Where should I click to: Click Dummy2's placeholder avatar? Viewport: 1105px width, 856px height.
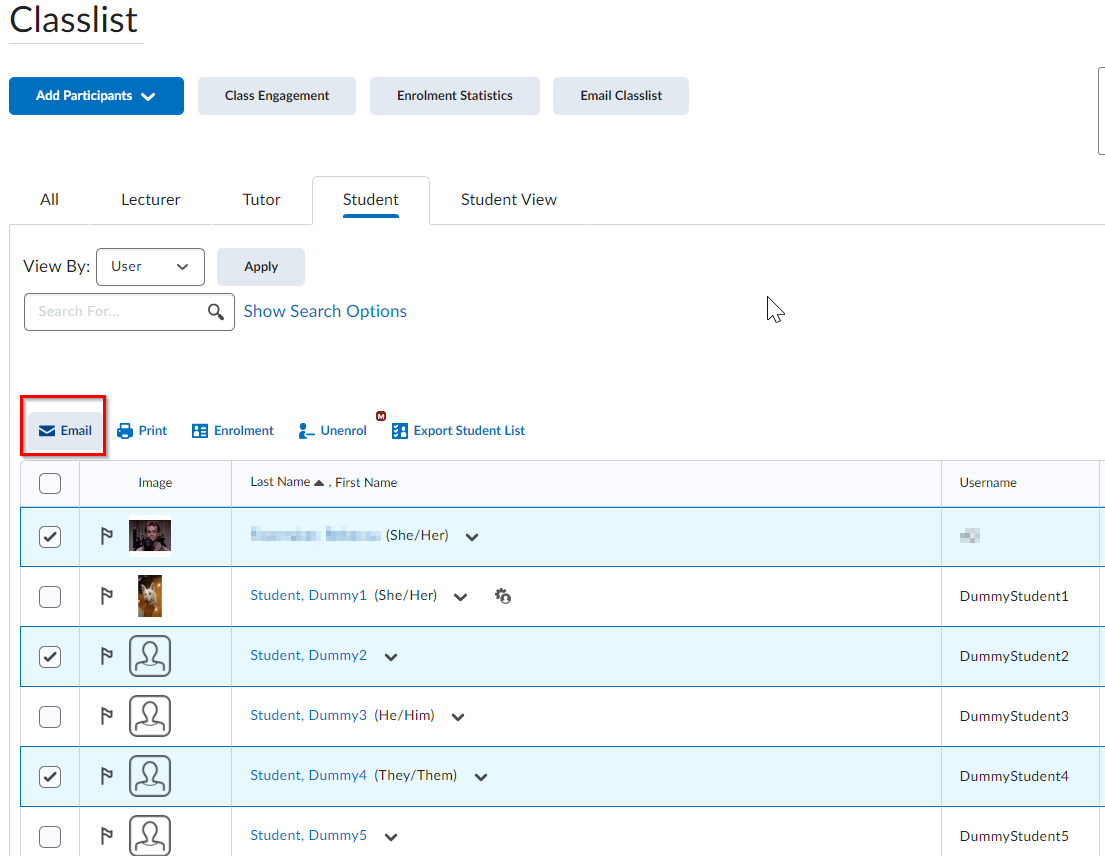pos(150,656)
